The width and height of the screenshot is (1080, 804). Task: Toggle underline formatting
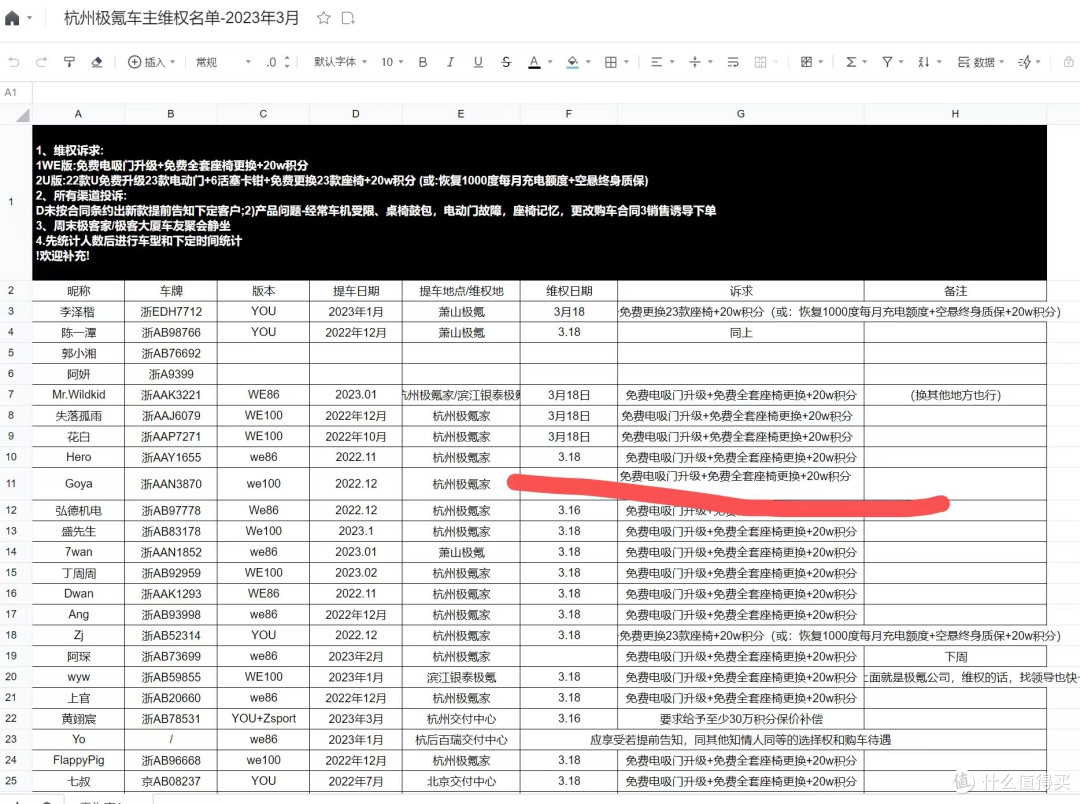[x=478, y=62]
